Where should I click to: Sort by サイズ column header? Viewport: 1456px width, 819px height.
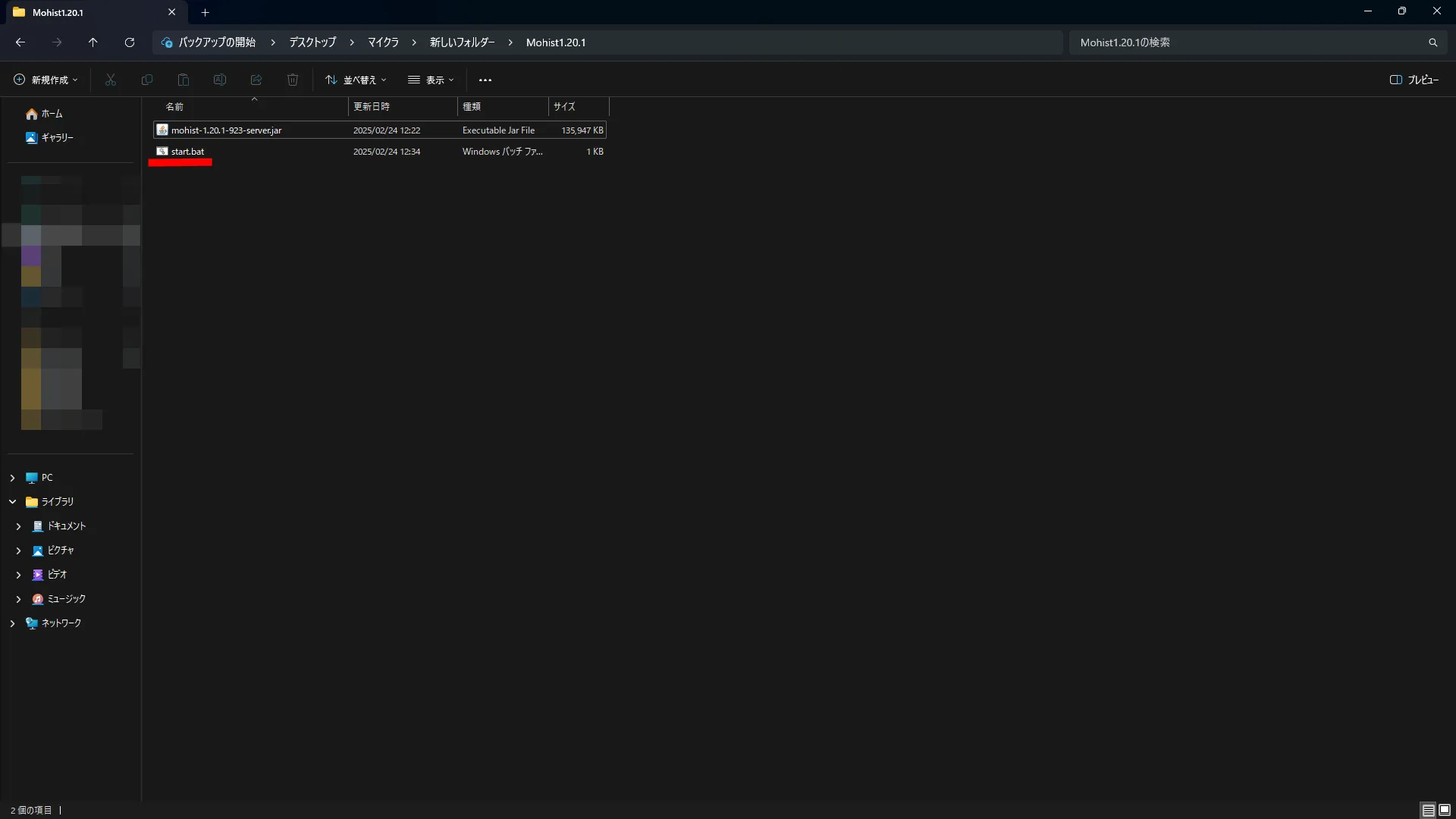coord(564,107)
